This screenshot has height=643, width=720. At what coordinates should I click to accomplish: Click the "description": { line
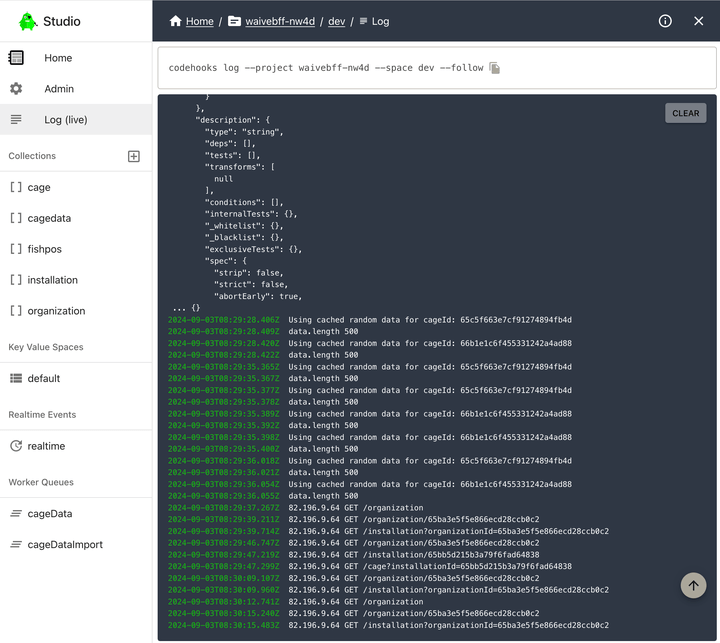pos(233,120)
